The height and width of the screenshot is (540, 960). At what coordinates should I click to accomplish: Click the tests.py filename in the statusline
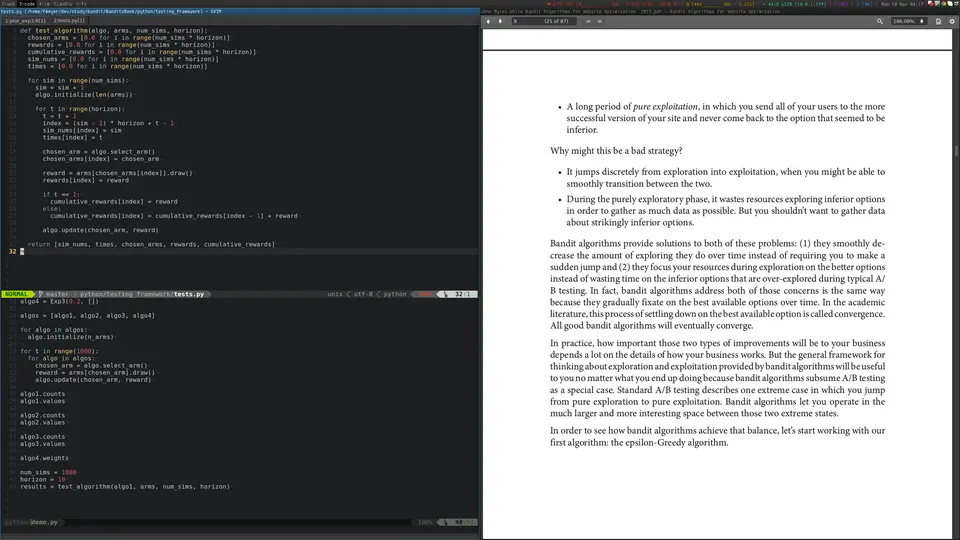coord(189,294)
